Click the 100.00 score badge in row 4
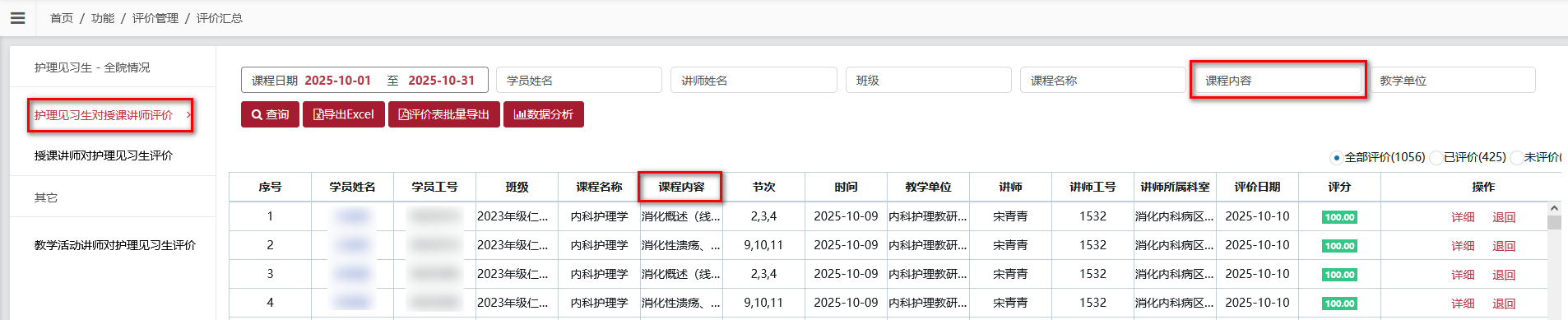Screen dimensions: 1568x320 (1339, 304)
